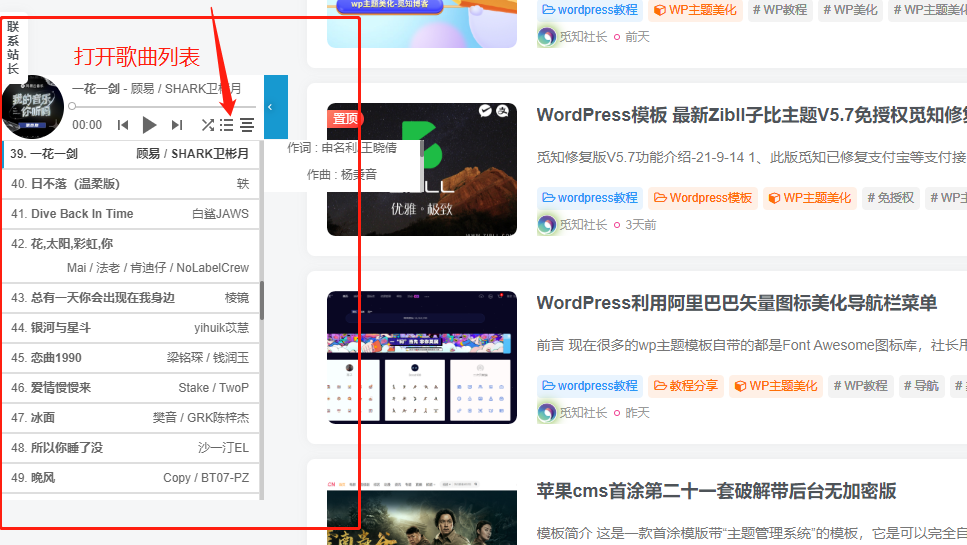Click # WP教程 tag under Alibaba icon article
The image size is (967, 545).
[x=860, y=386]
